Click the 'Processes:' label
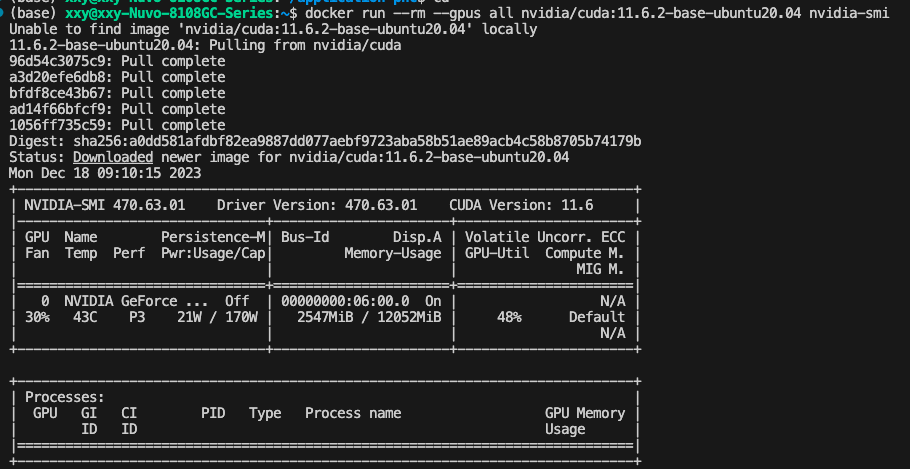910x469 pixels. click(x=64, y=398)
